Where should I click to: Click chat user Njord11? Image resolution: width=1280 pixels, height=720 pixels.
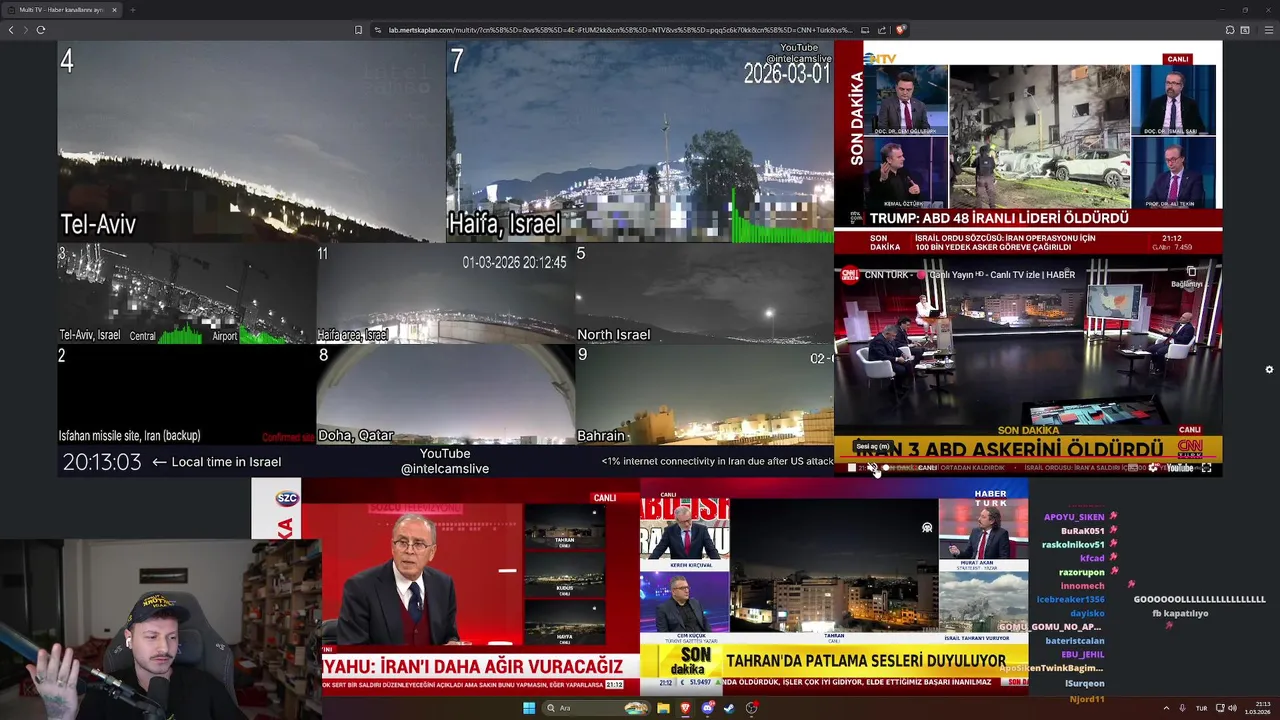pyautogui.click(x=1087, y=699)
